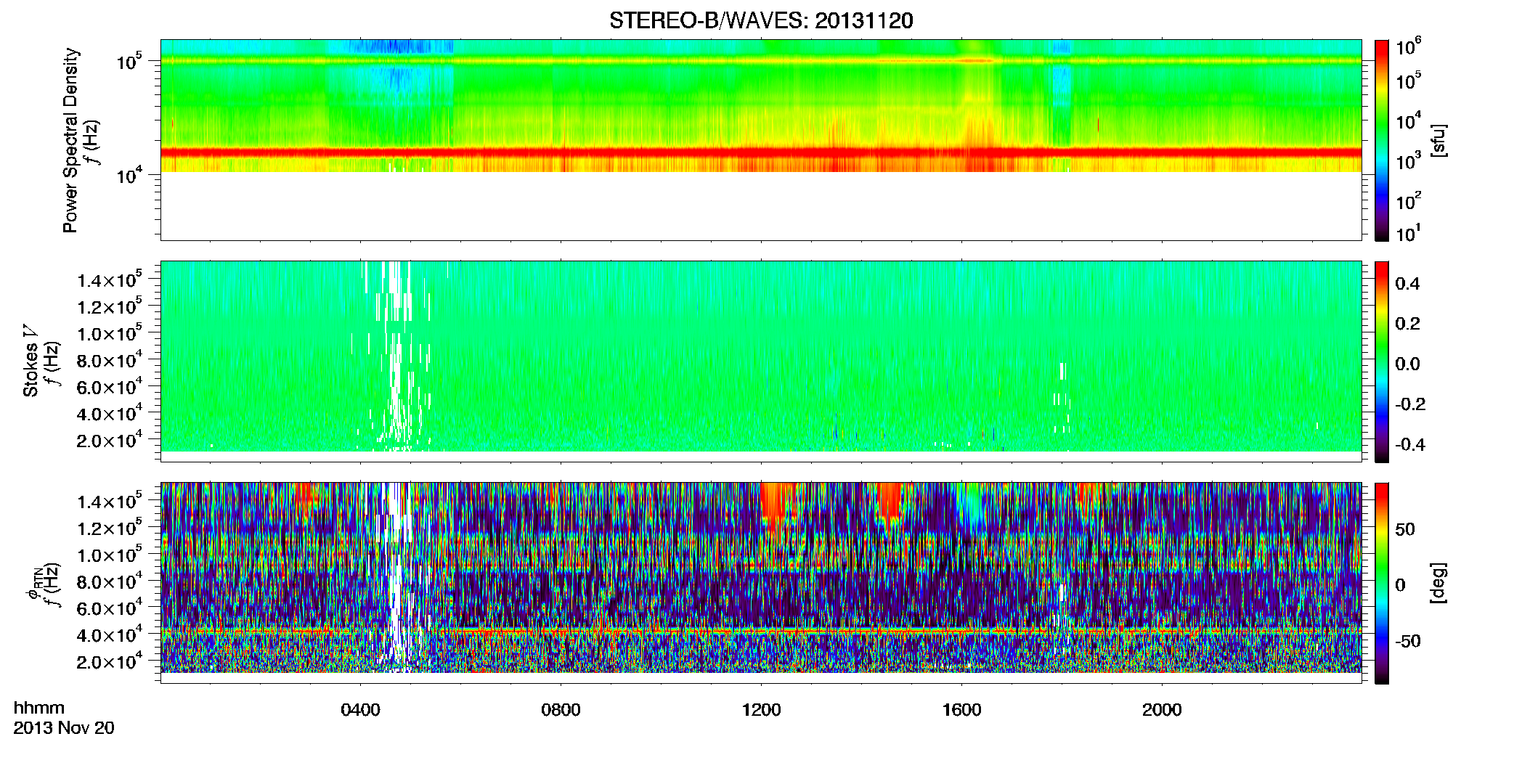The image size is (1522, 784).
Task: Click the 1.2×10^5 tick on φRTN axis
Action: pyautogui.click(x=110, y=528)
